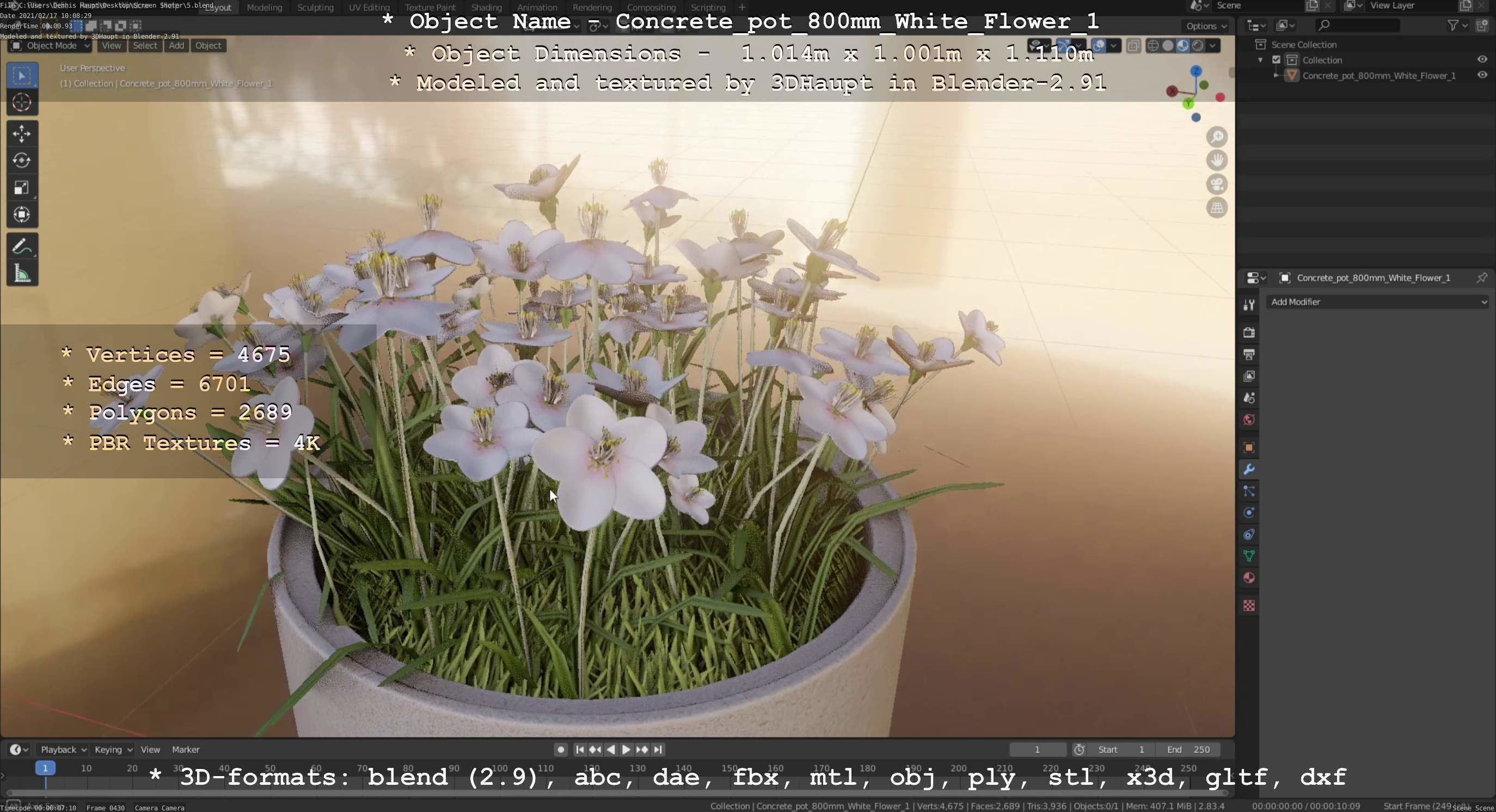Viewport: 1496px width, 812px height.
Task: Select the Rotate tool
Action: 21,160
